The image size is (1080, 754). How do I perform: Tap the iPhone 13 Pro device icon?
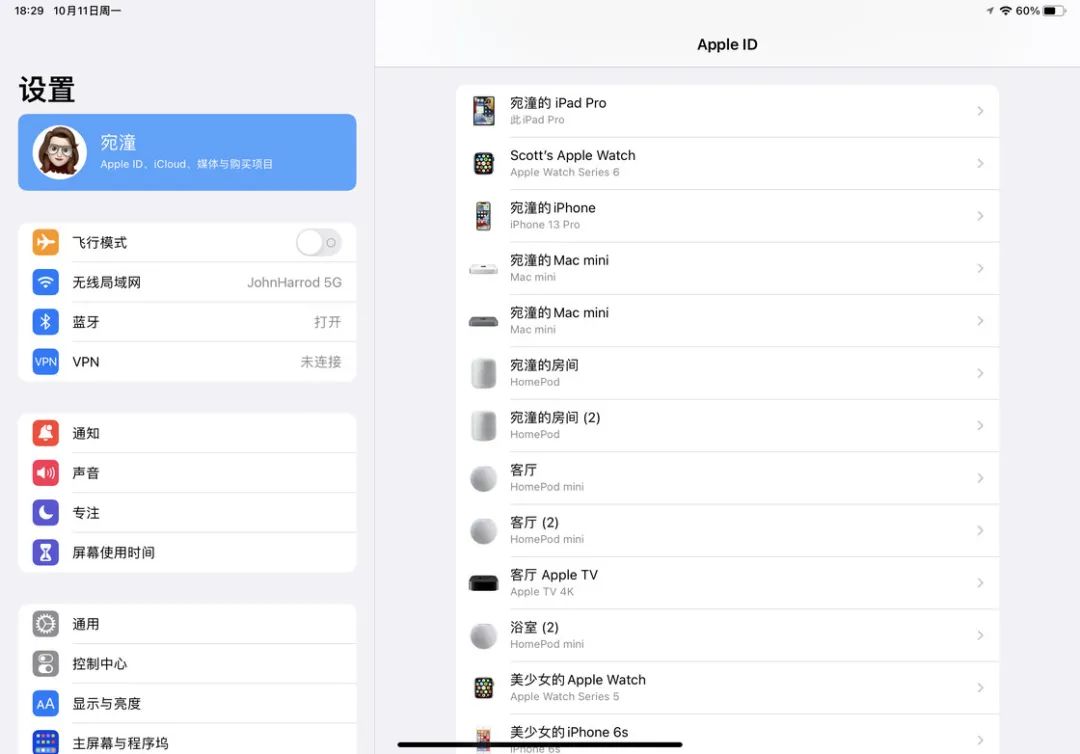point(484,216)
